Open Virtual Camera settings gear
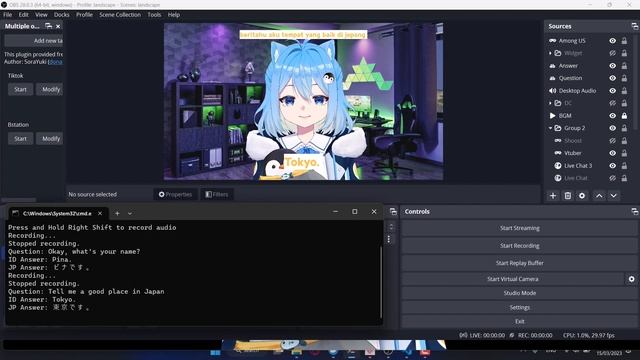The height and width of the screenshot is (360, 640). 631,279
